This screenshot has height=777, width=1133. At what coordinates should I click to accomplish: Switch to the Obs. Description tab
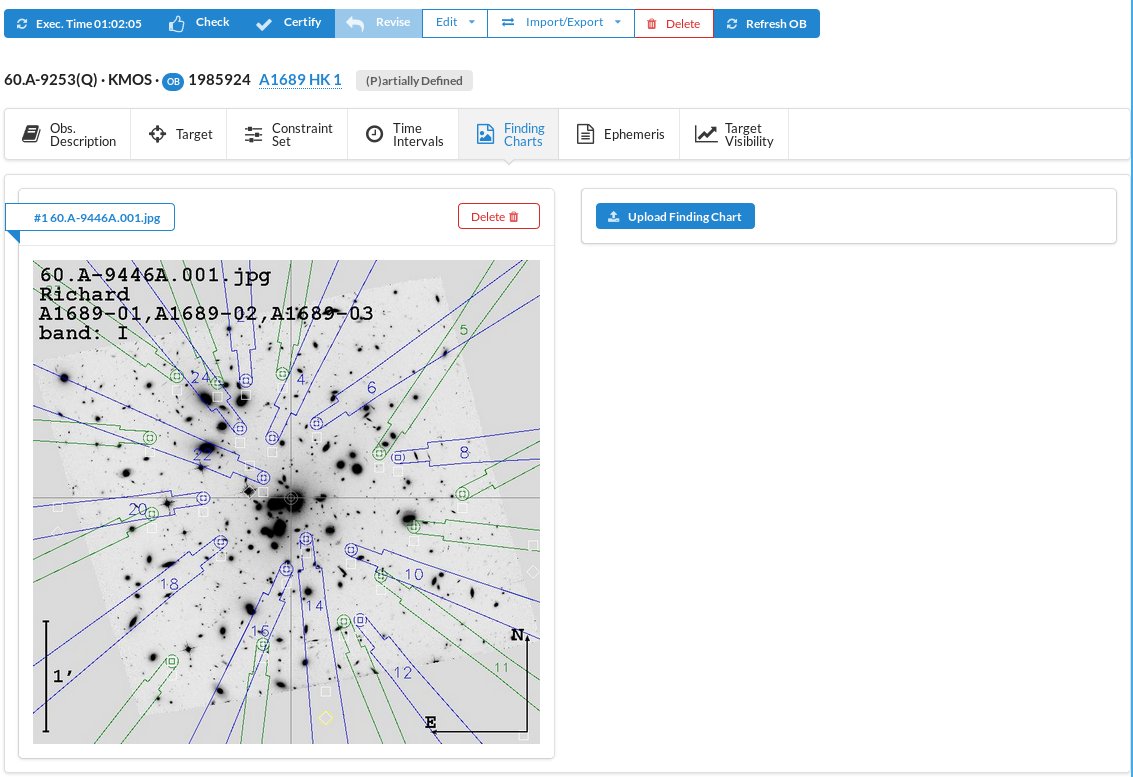coord(68,135)
